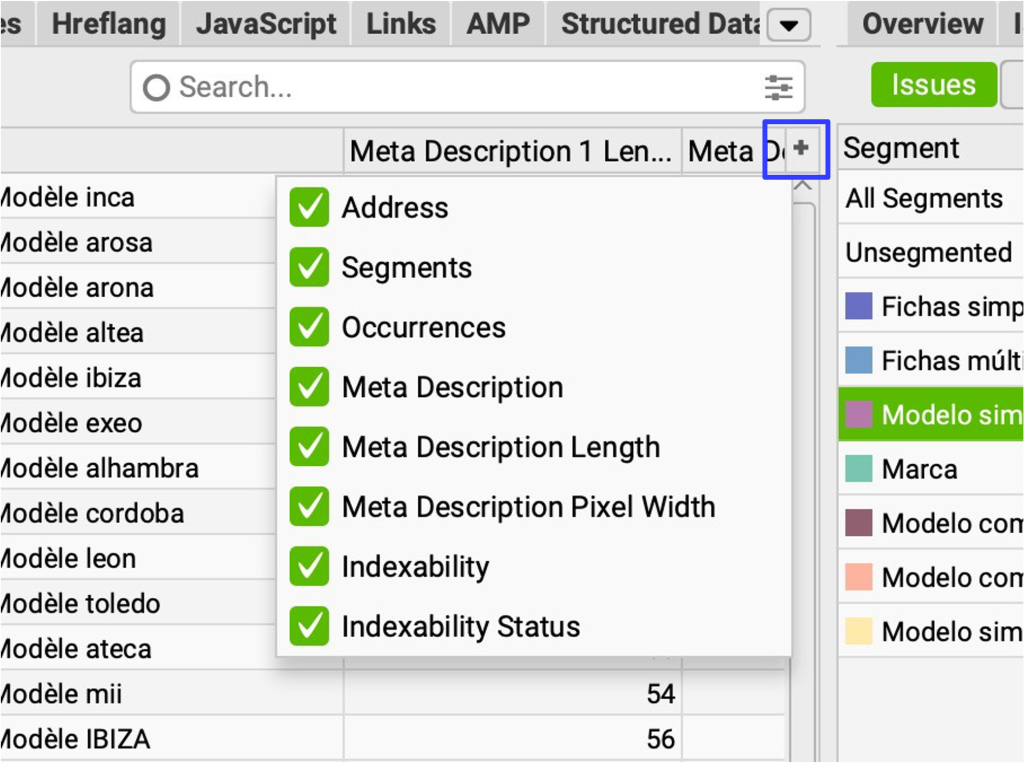Open the Hreflang tab

[x=109, y=24]
